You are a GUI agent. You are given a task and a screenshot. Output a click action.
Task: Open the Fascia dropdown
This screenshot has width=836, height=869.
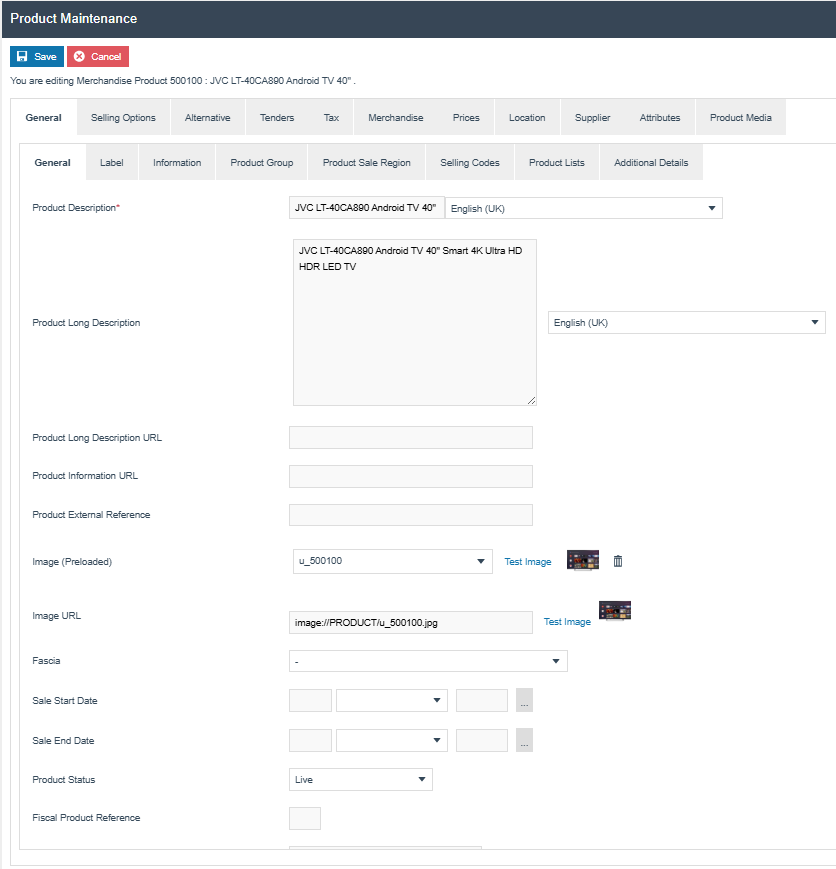[428, 661]
